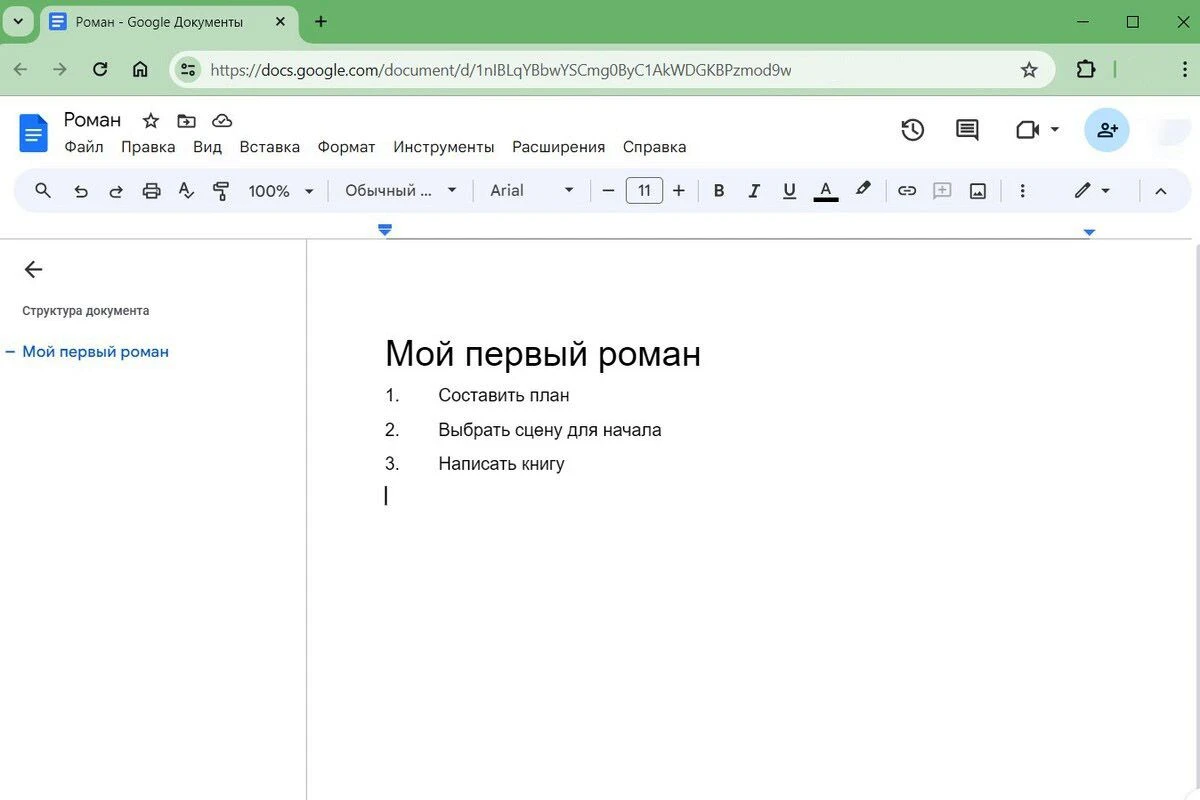Click the document title Роман

point(92,120)
